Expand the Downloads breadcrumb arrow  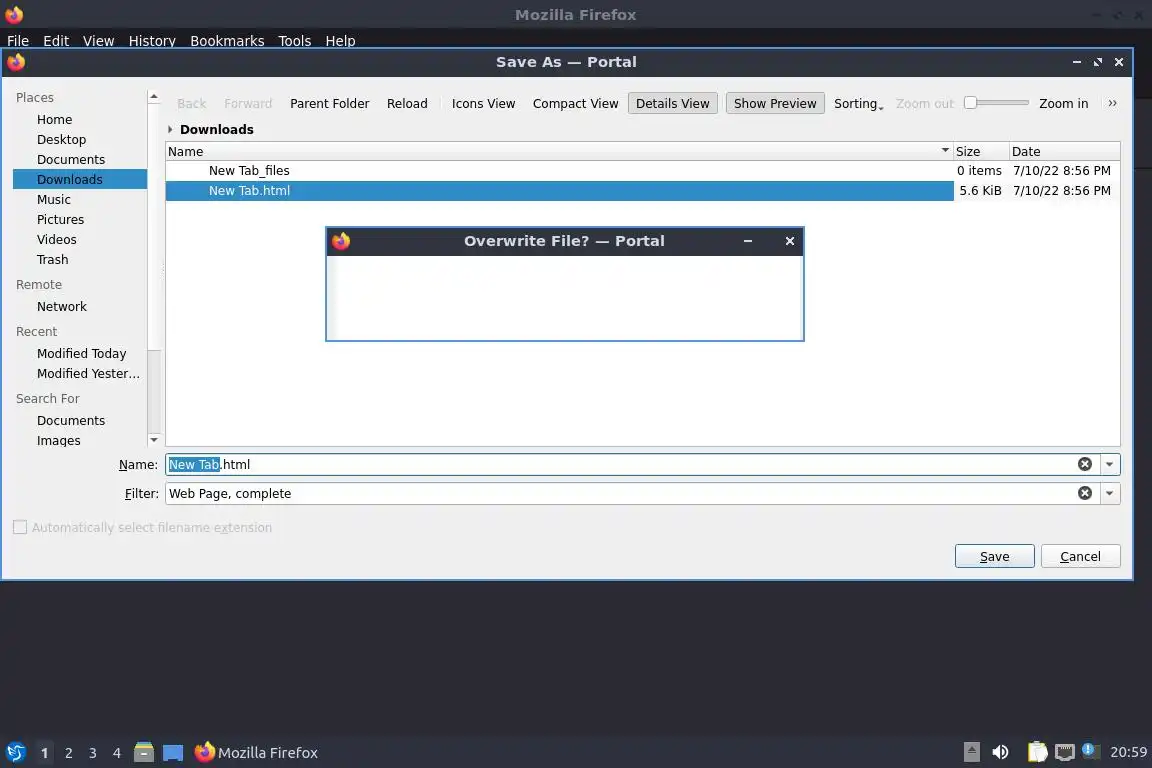(170, 129)
